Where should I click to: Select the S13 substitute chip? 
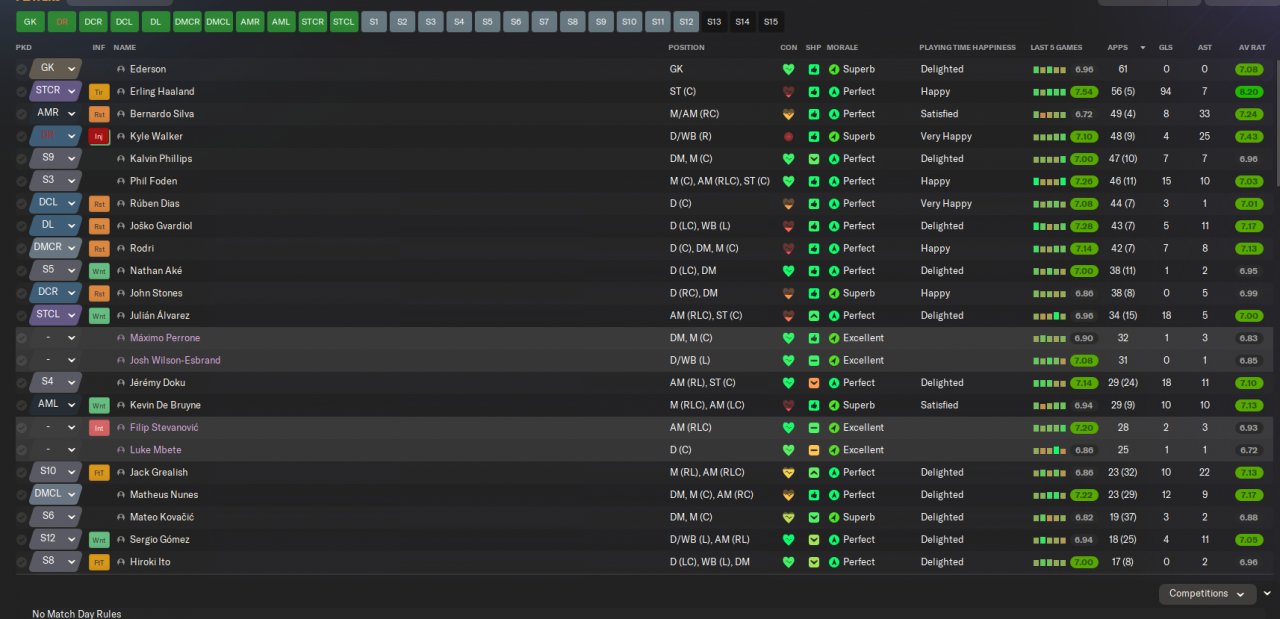(x=713, y=21)
